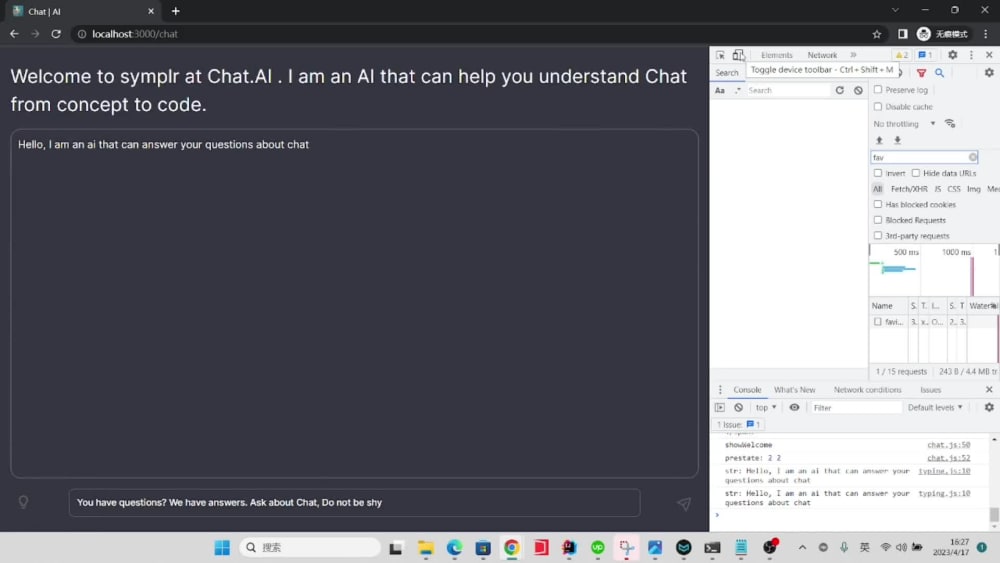This screenshot has height=563, width=1000.
Task: Show console sidebar icon
Action: tap(720, 407)
